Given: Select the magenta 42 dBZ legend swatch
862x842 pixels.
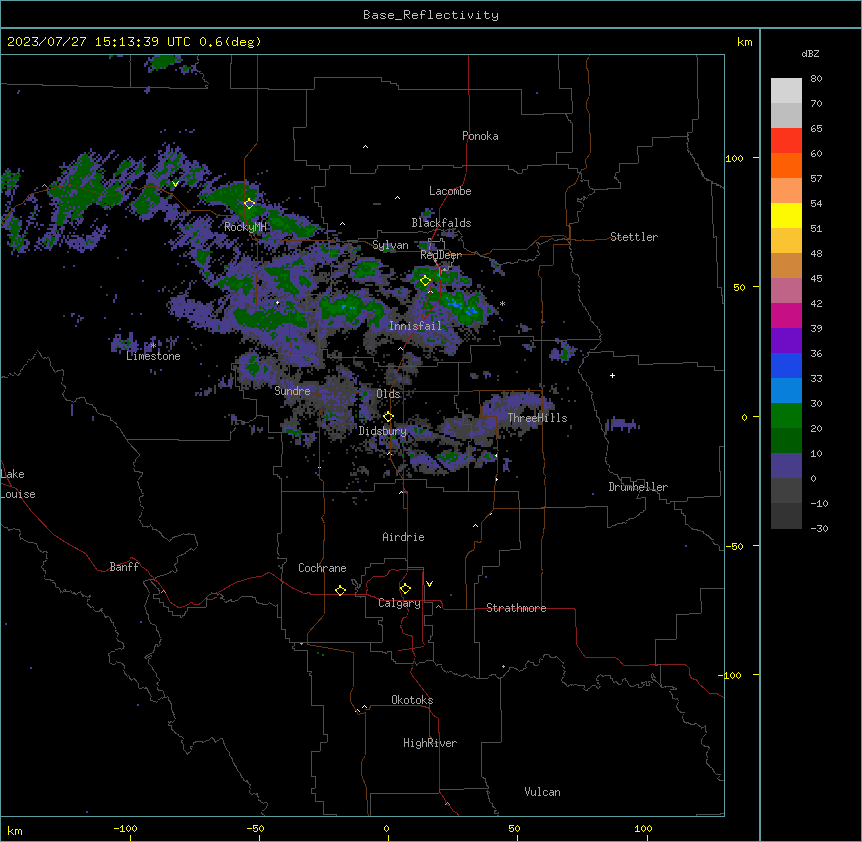Looking at the screenshot, I should (x=786, y=315).
